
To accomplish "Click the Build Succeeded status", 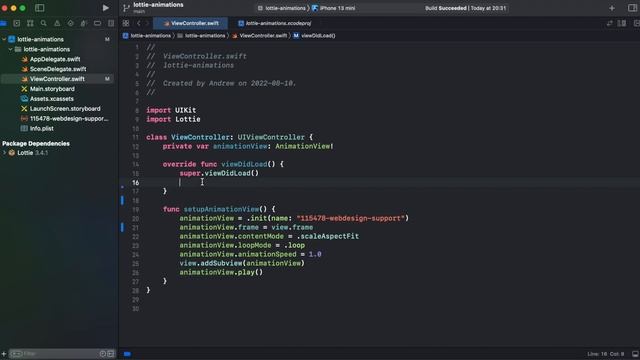I will (x=465, y=8).
